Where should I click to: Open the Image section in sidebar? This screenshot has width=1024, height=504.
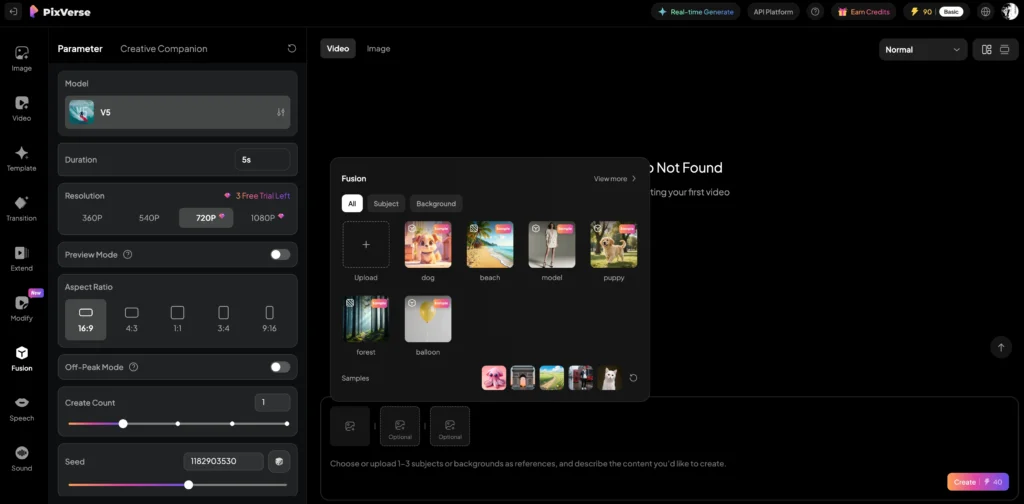(22, 58)
